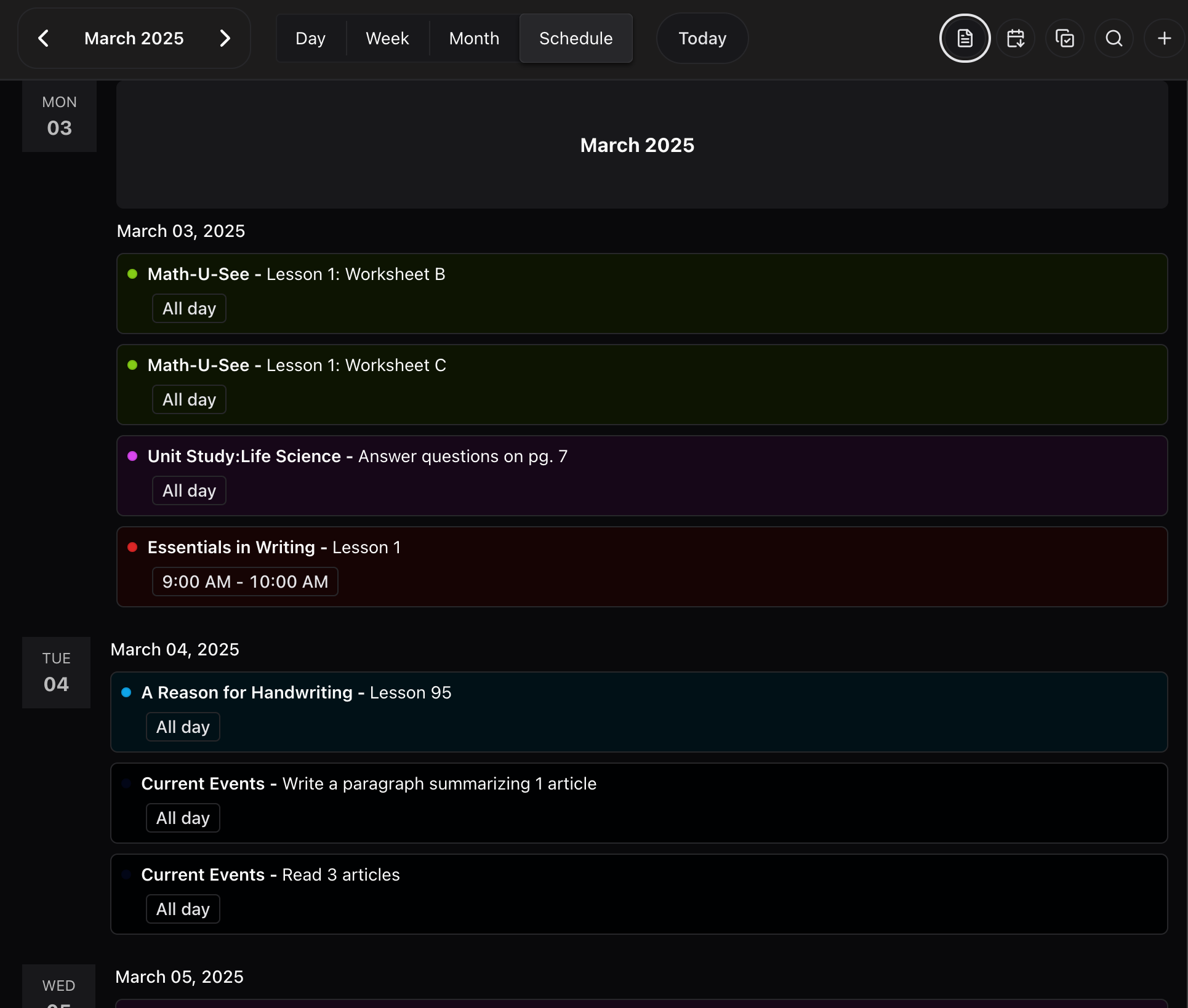Click the plus icon to add an event
Viewport: 1188px width, 1008px height.
click(1163, 38)
